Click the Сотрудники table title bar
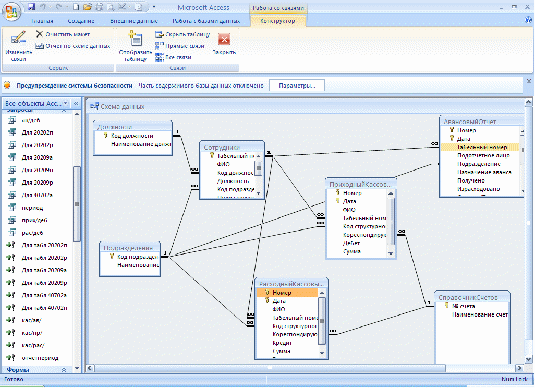Image resolution: width=535 pixels, height=388 pixels. click(x=232, y=147)
